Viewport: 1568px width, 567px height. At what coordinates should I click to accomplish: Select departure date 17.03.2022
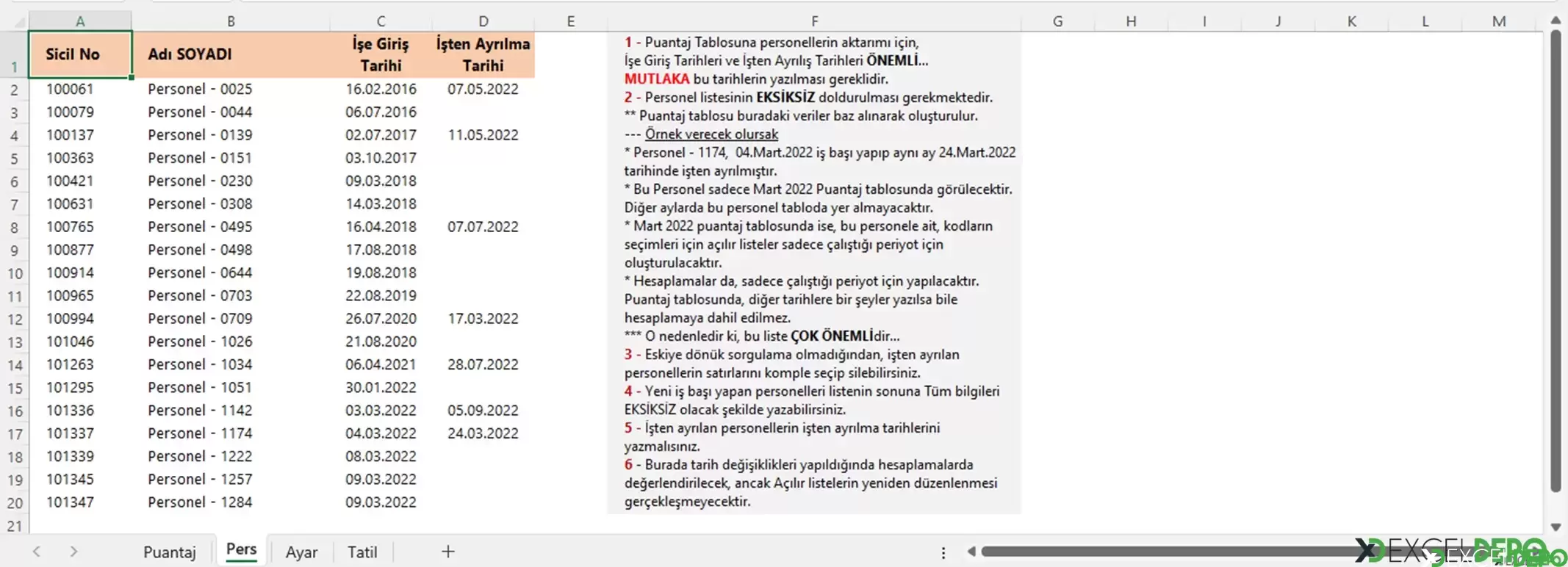click(483, 319)
